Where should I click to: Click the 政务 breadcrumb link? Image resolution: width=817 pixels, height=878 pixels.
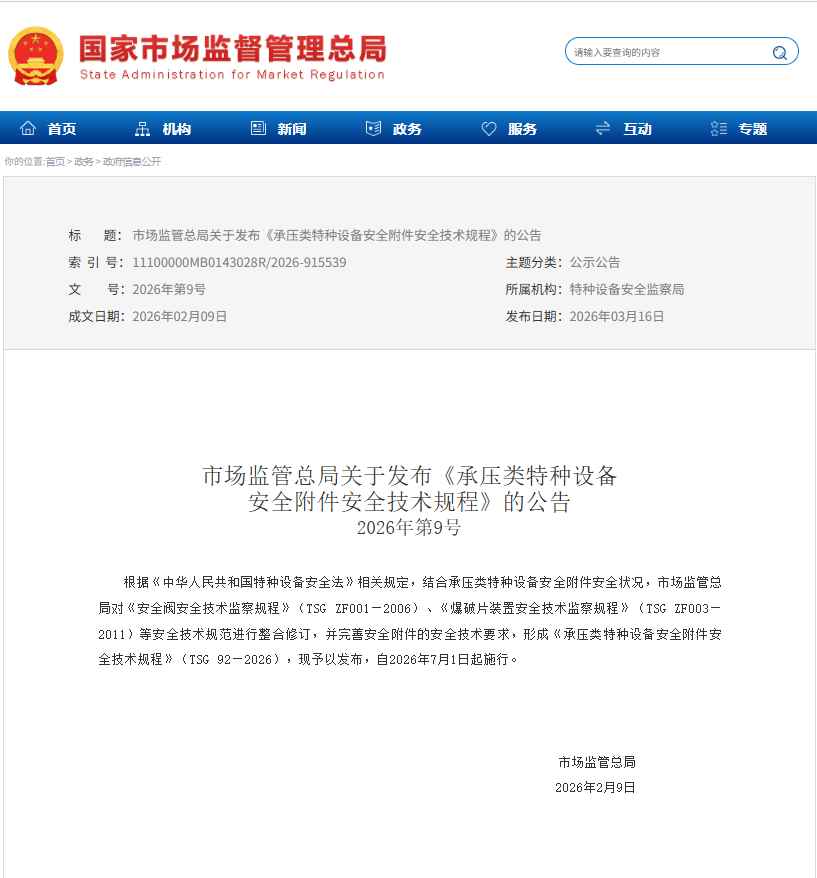[x=84, y=161]
